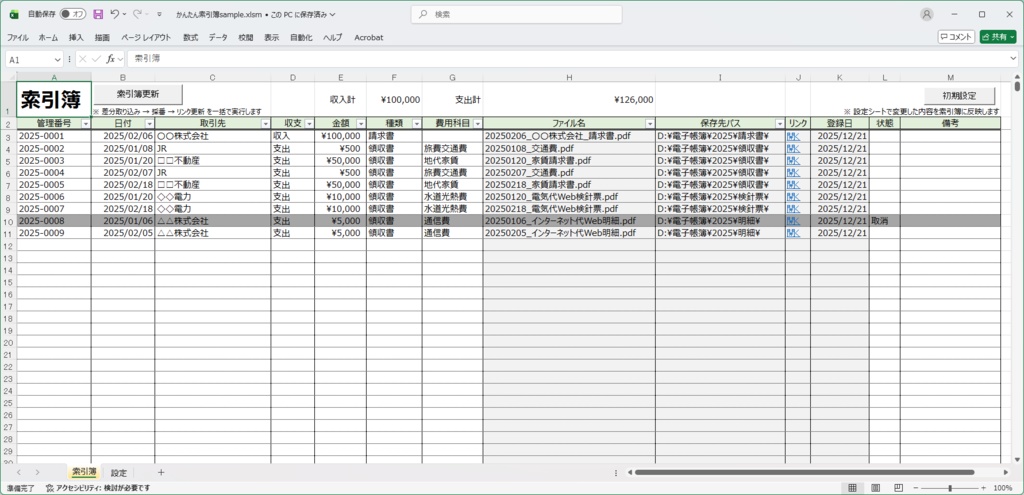Click the 初期設定 button
The height and width of the screenshot is (495, 1024).
[959, 96]
